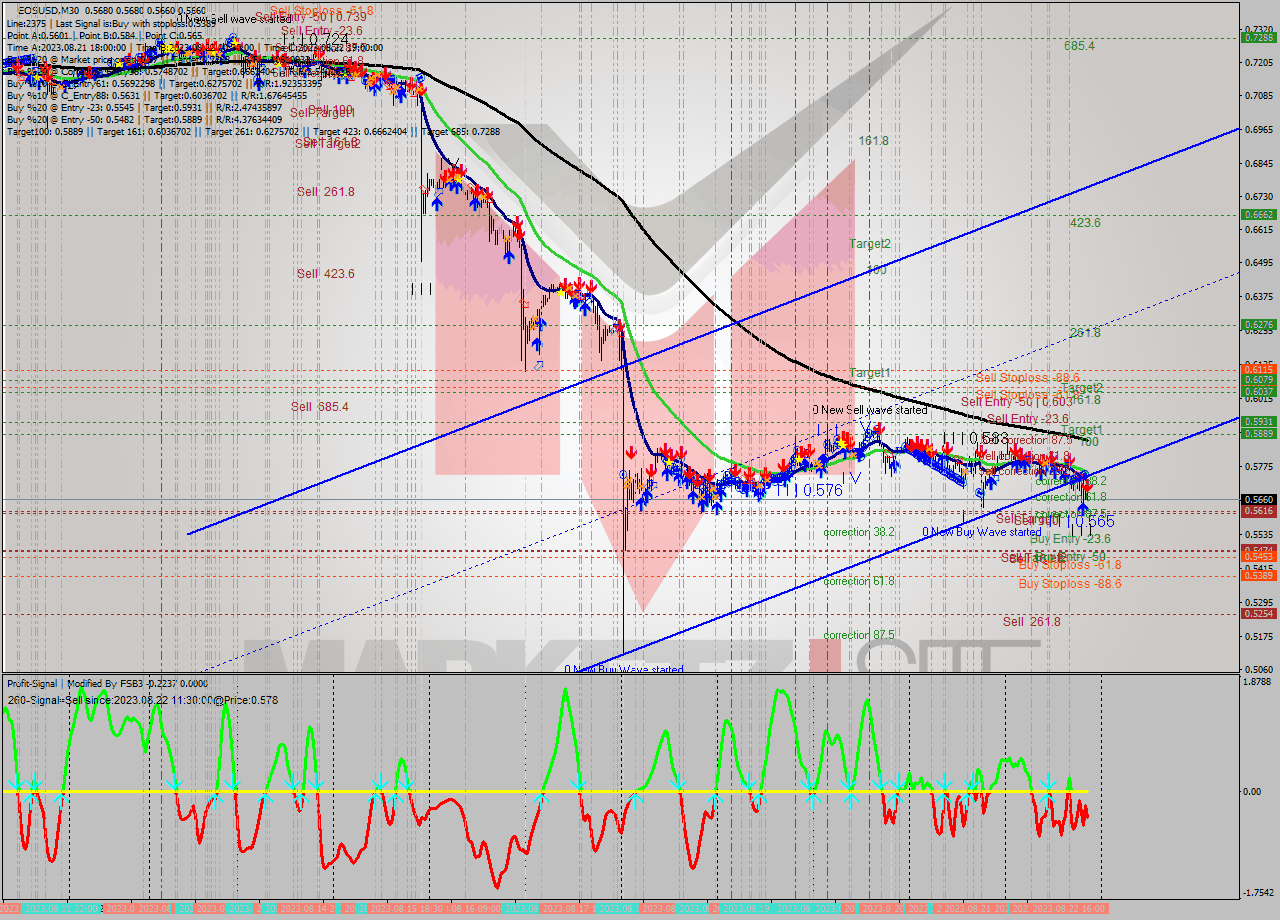Select the green '685.4' Fibonacci label
1280x920 pixels.
pos(1079,46)
